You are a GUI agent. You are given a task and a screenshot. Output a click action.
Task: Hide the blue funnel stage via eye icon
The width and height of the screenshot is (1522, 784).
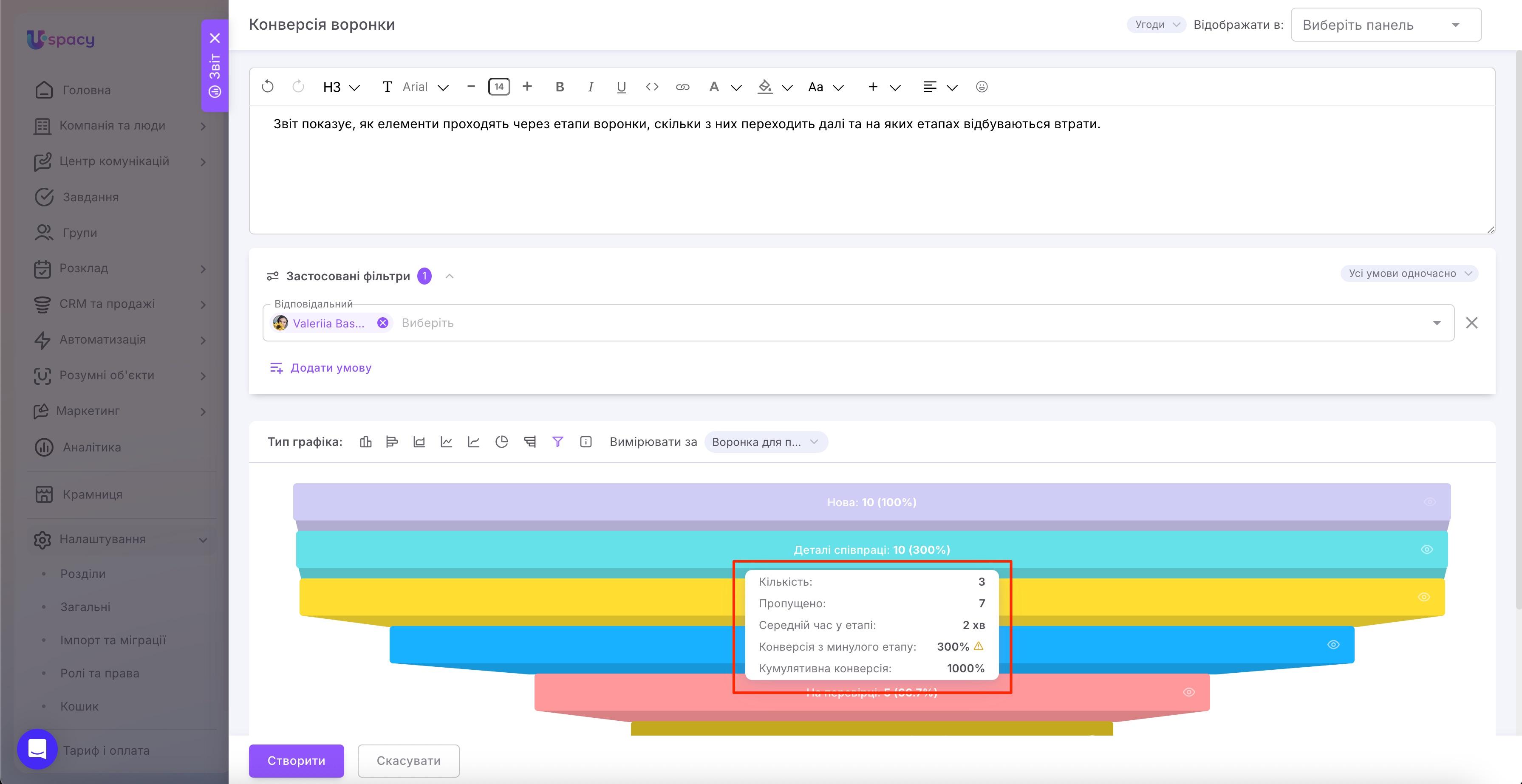[1333, 644]
